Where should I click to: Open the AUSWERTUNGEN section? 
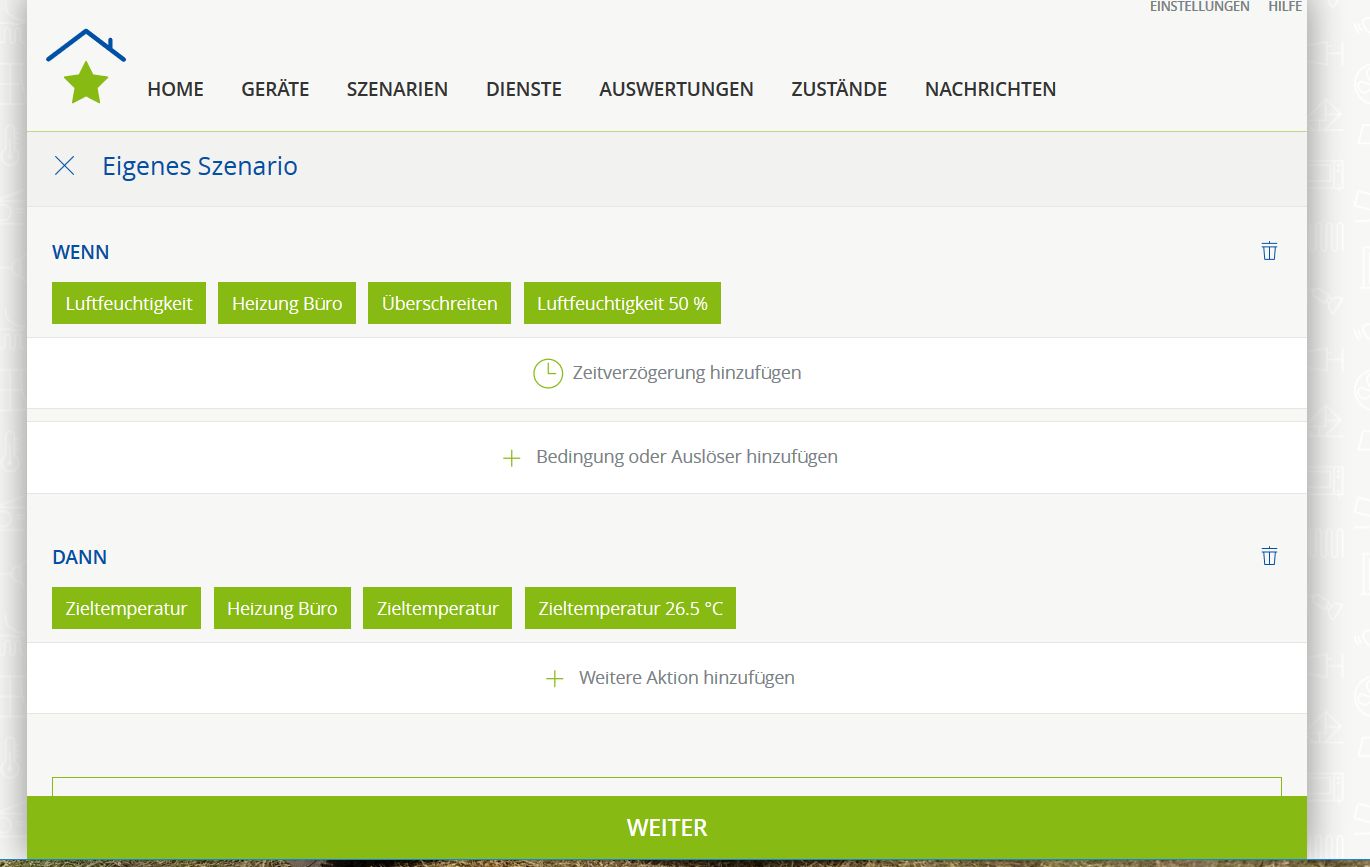(x=676, y=89)
